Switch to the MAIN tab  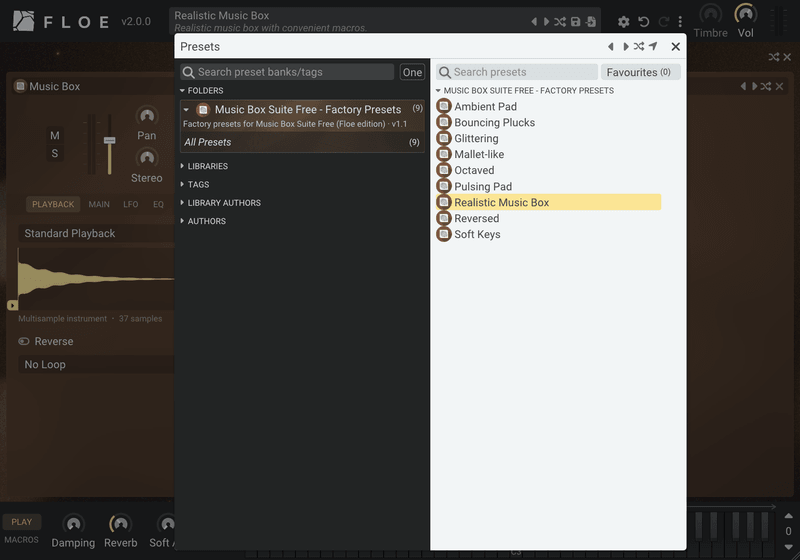pos(99,205)
